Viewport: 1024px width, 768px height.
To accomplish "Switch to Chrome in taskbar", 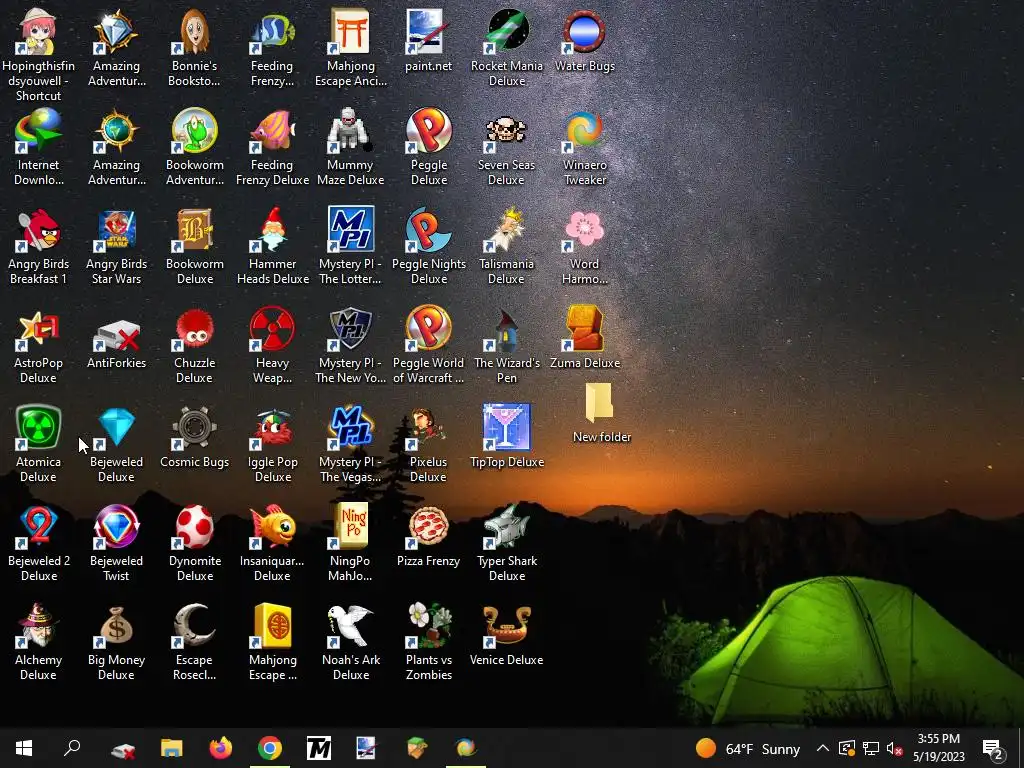I will [270, 748].
